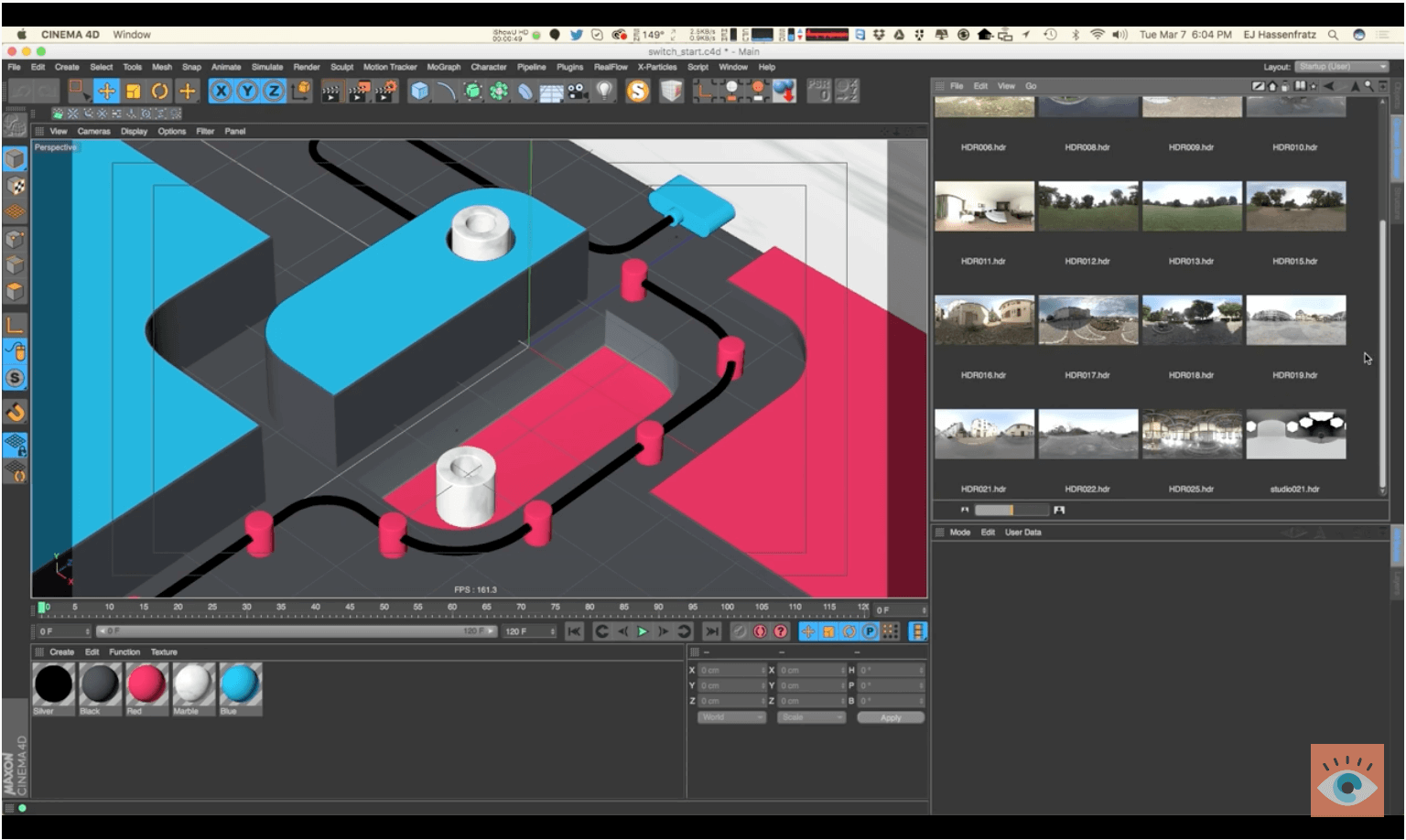Toggle the X axis lock
This screenshot has height=840, width=1406.
[221, 91]
